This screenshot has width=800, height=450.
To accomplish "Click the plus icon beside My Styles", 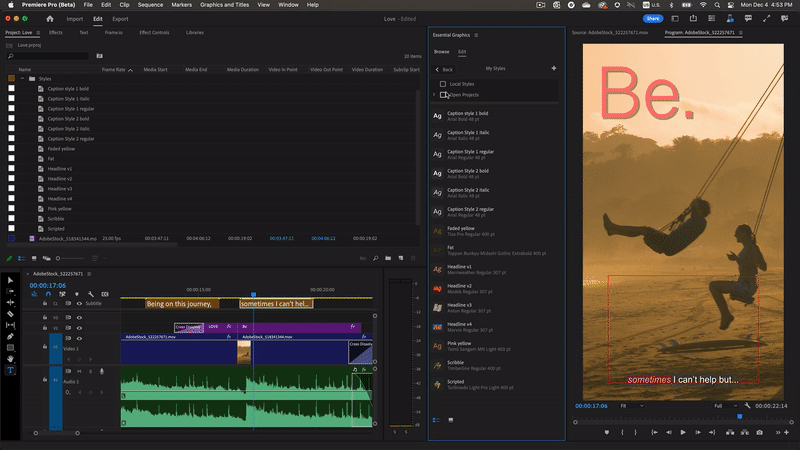I will (554, 68).
